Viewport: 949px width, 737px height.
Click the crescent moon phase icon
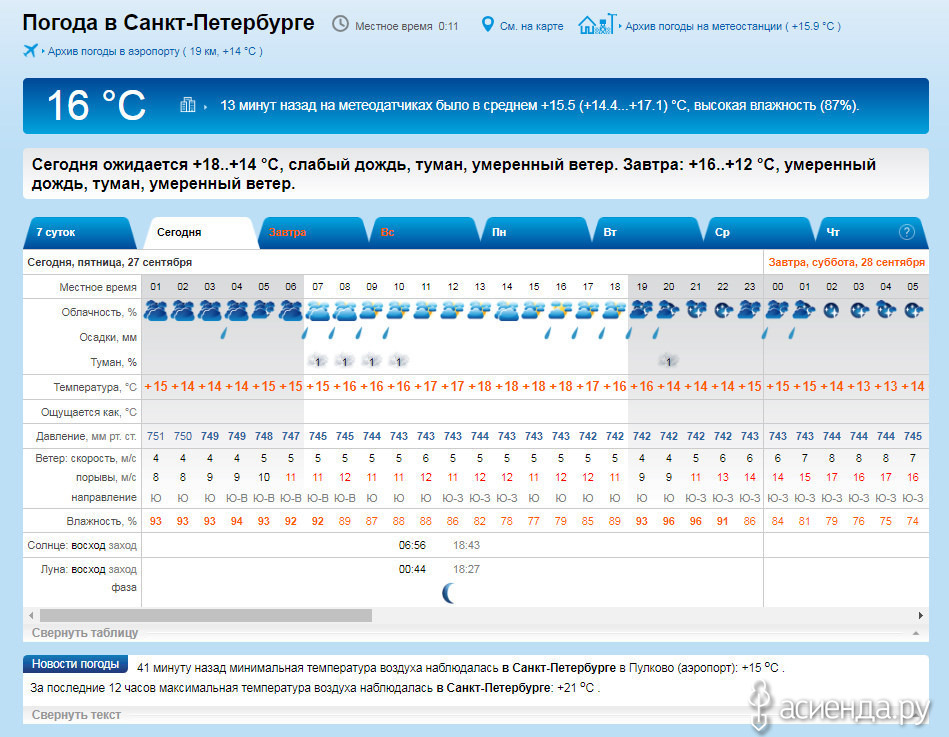(448, 594)
